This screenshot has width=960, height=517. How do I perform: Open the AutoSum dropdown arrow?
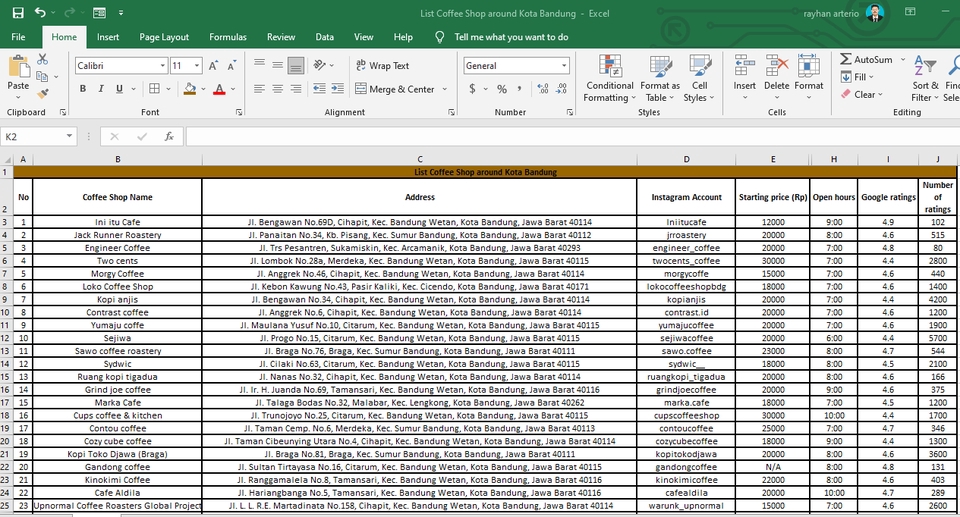(903, 59)
